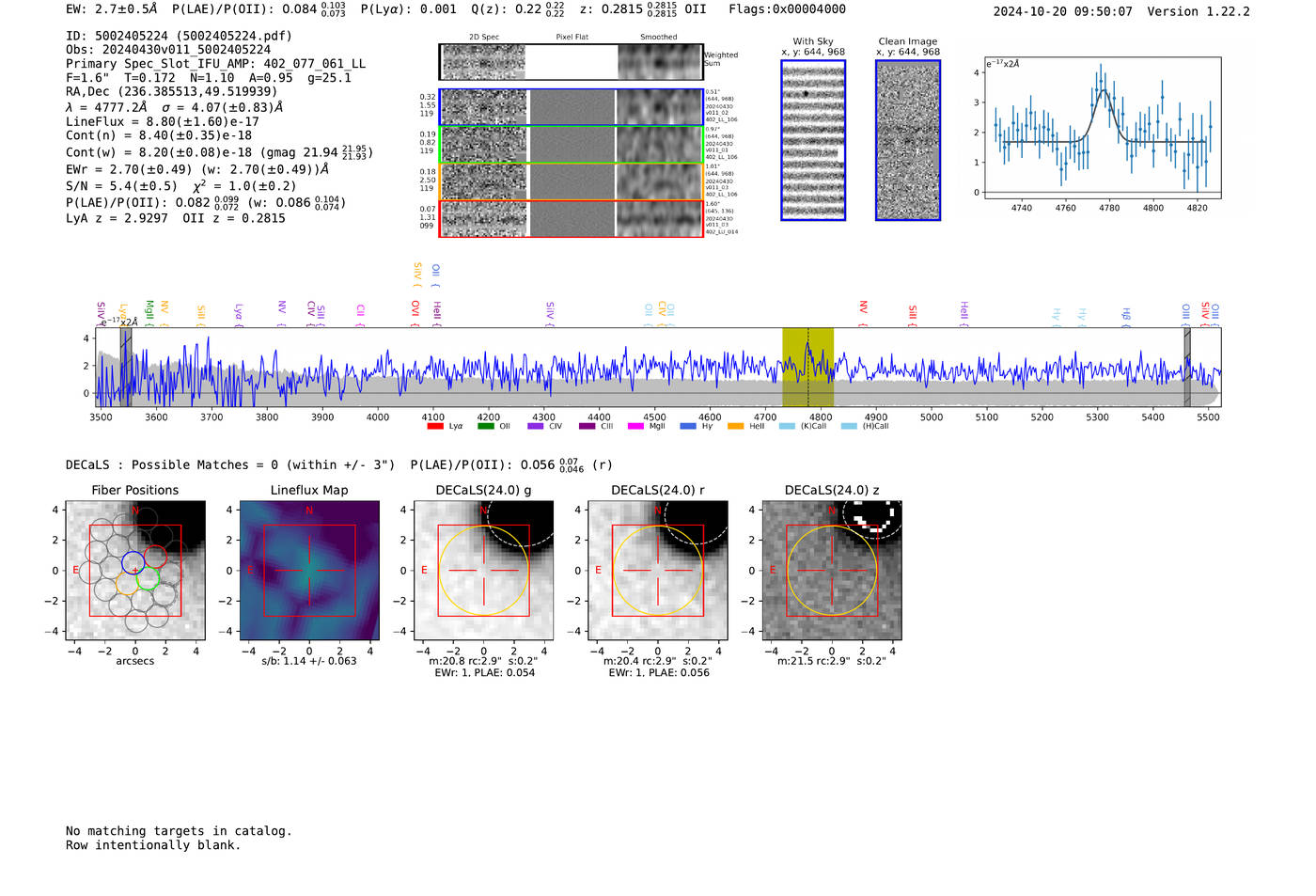Screen dimensions: 1316x896
Task: Click 'No matching targets in catalog.' text
Action: click(179, 831)
